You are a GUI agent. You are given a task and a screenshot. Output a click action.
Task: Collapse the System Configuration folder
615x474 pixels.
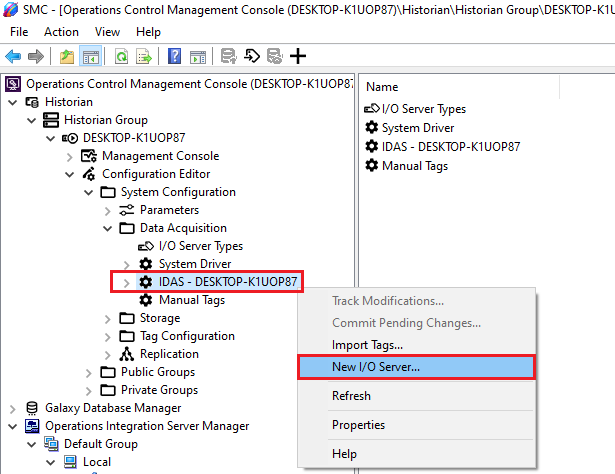click(89, 193)
